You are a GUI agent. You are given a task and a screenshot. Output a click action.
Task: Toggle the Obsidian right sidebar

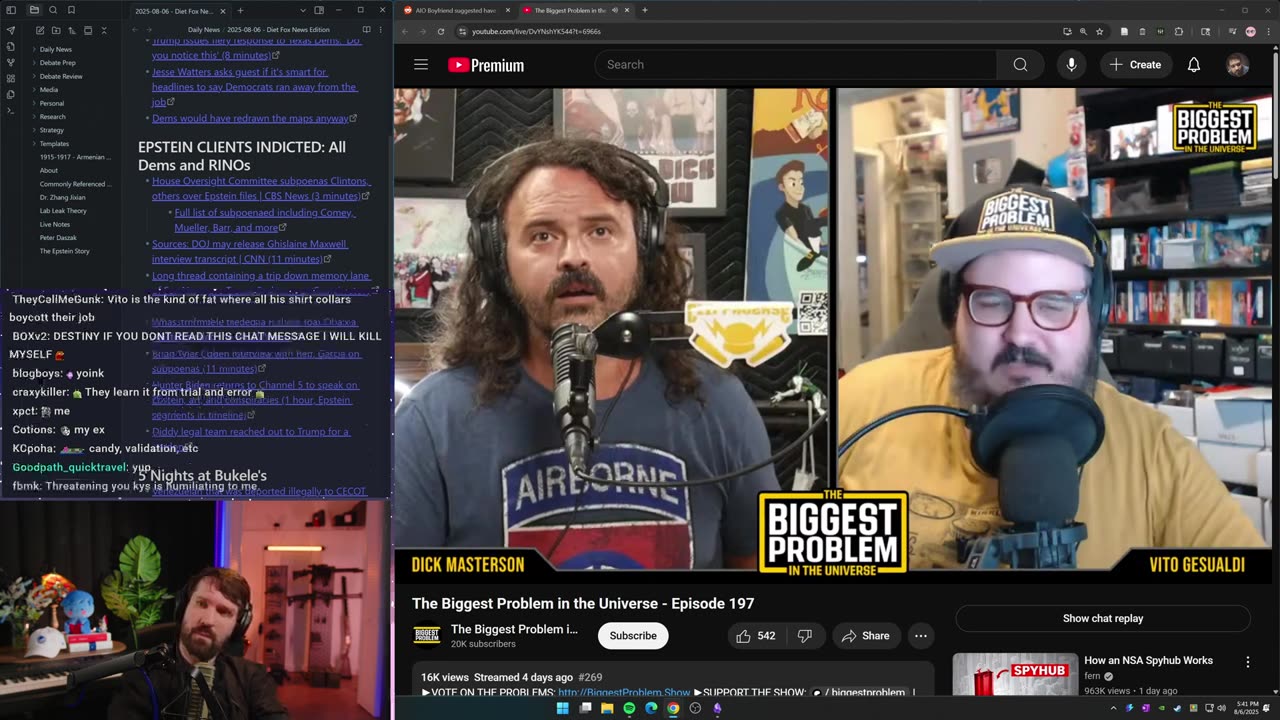tap(319, 10)
